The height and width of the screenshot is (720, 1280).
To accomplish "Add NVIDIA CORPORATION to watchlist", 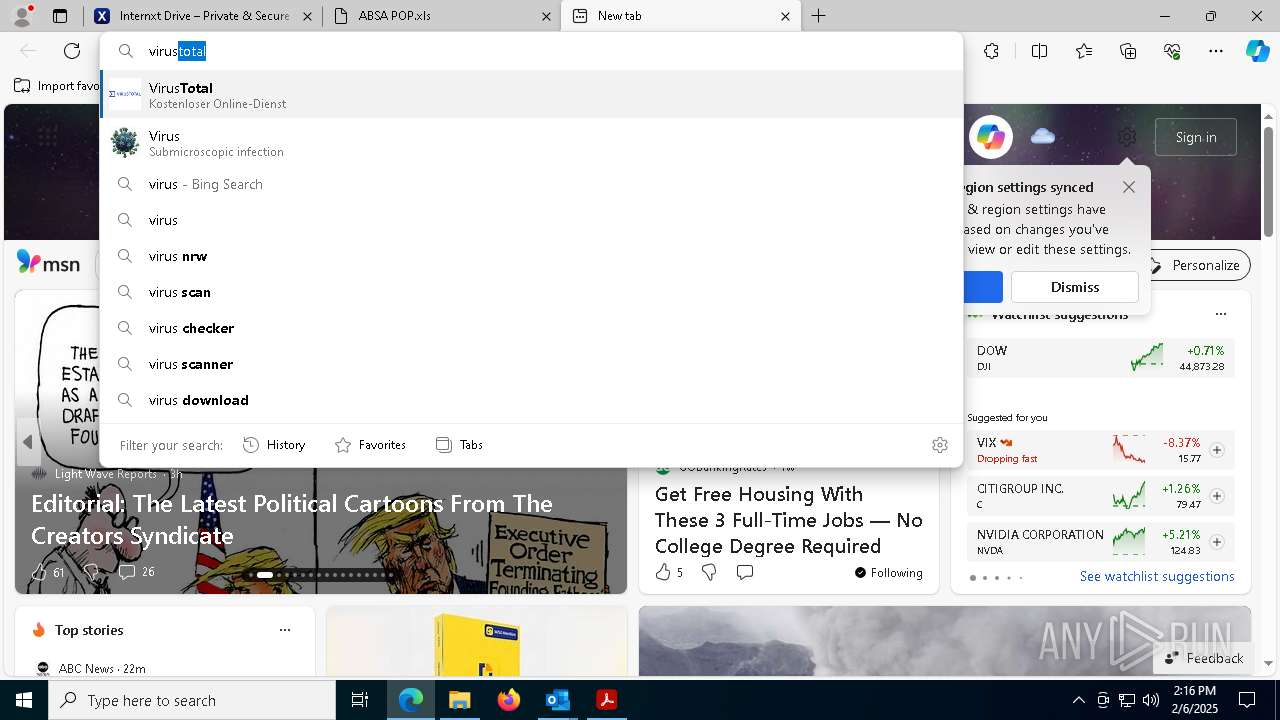I will (x=1217, y=542).
